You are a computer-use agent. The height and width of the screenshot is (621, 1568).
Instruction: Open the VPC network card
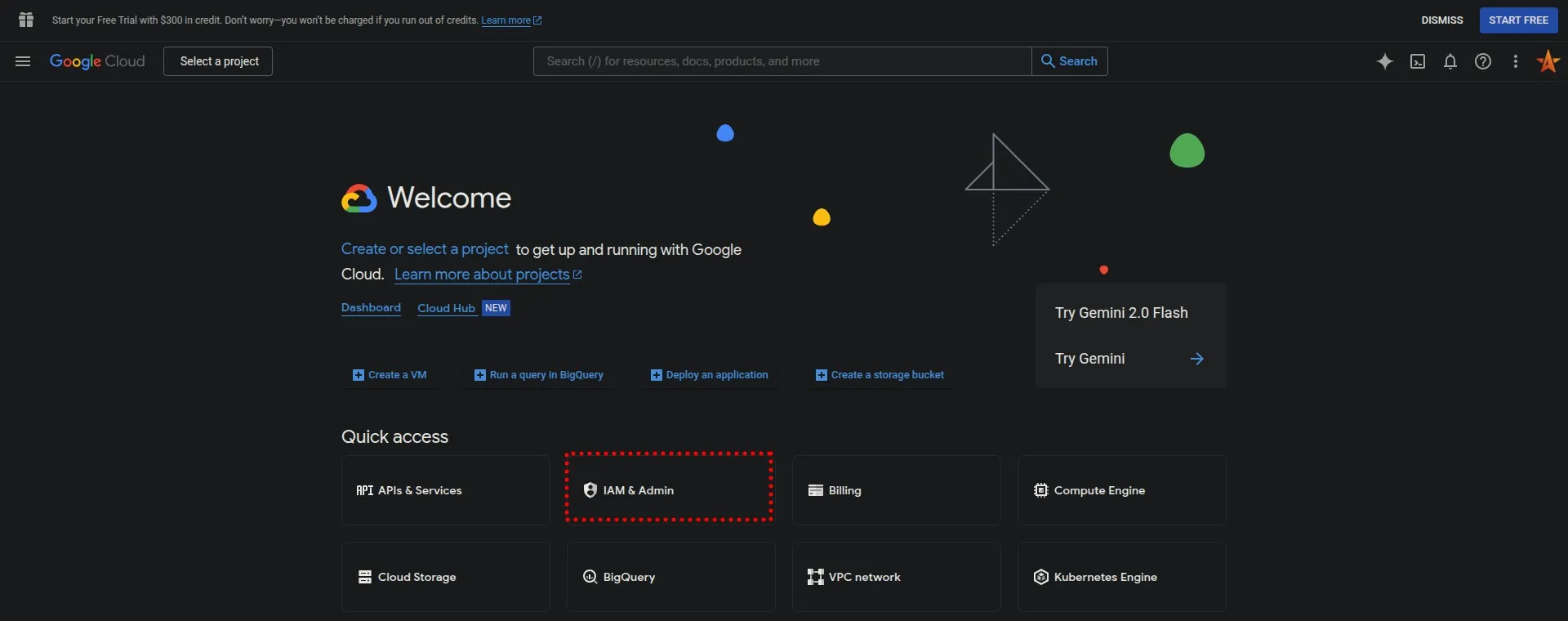(896, 577)
